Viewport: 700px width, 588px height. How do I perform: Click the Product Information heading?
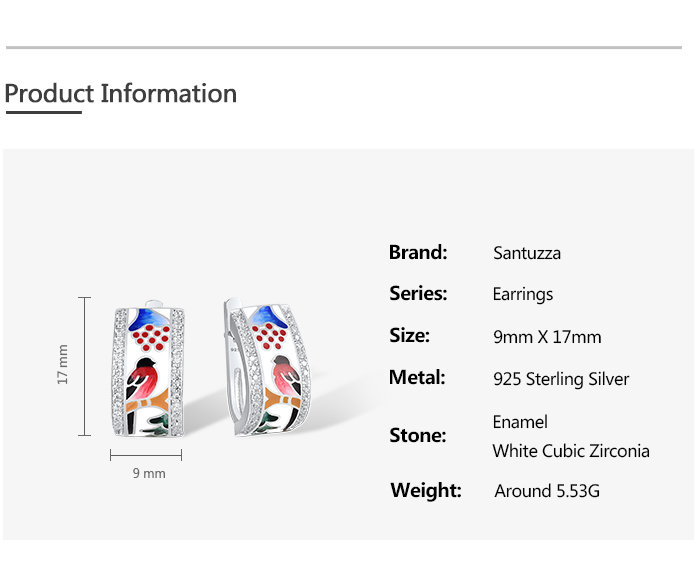coord(121,94)
